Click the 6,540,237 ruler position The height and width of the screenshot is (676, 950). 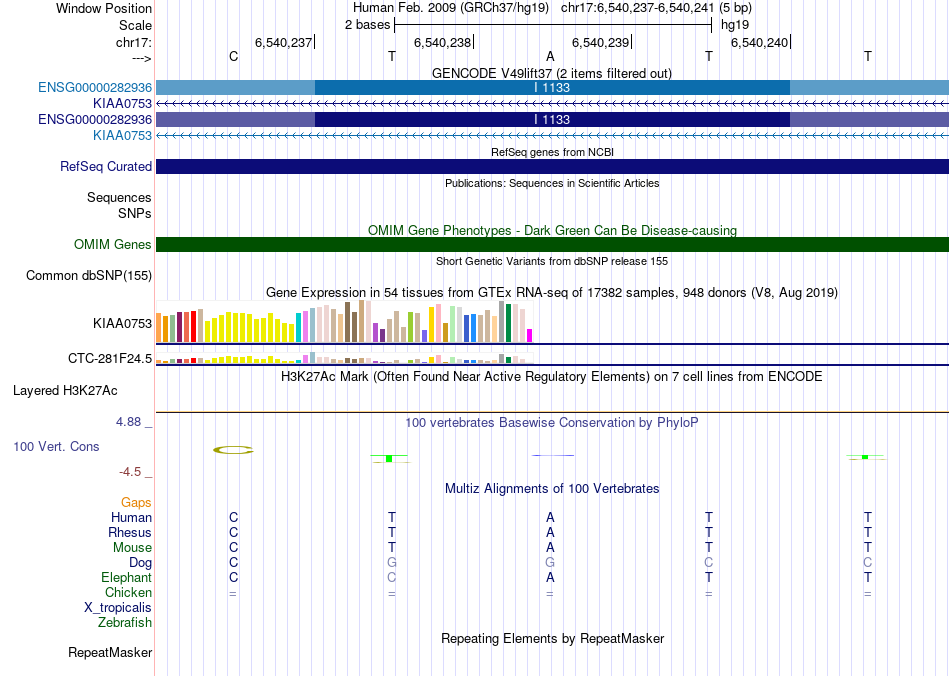pyautogui.click(x=283, y=42)
